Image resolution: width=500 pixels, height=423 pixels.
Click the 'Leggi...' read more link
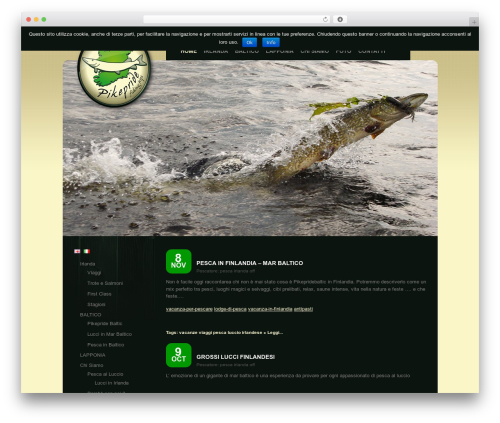[x=275, y=332]
